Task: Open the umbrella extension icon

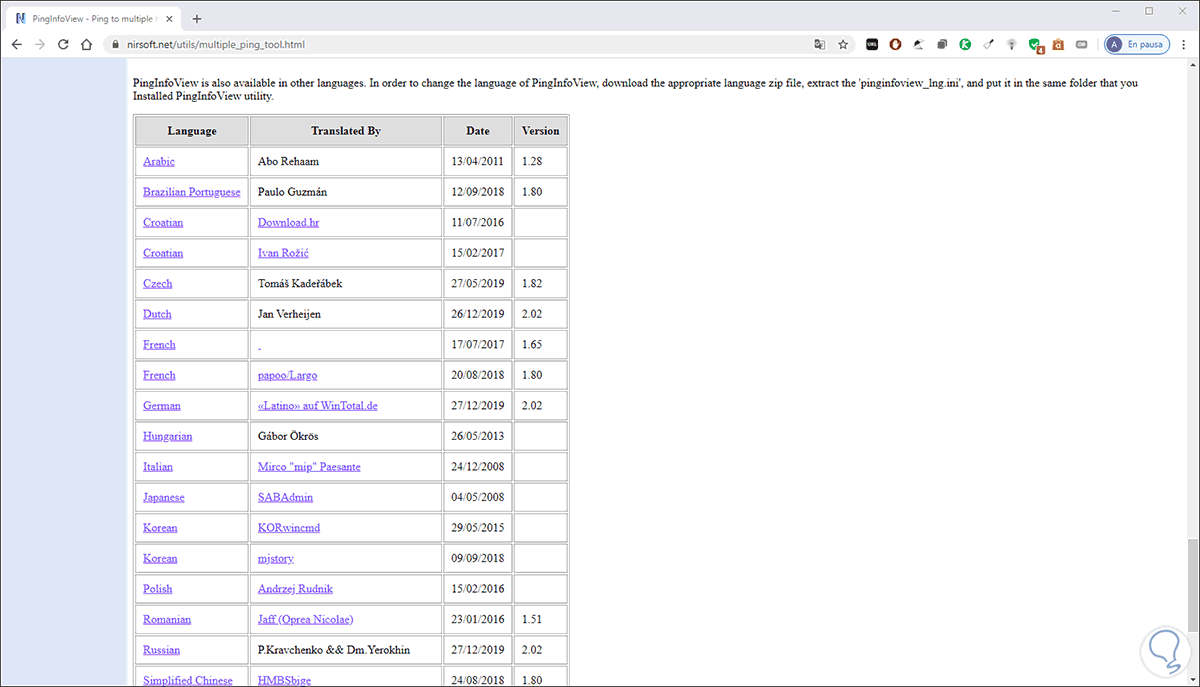Action: point(918,44)
